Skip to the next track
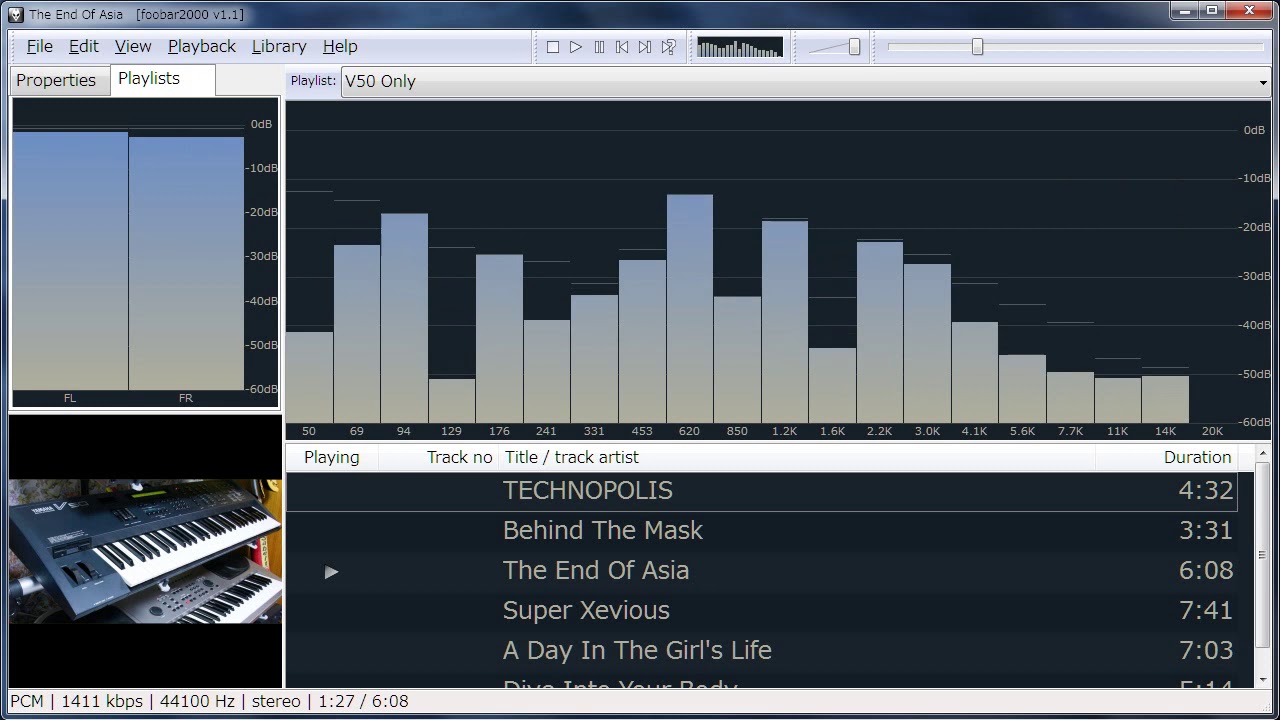The image size is (1280, 720). click(x=645, y=47)
